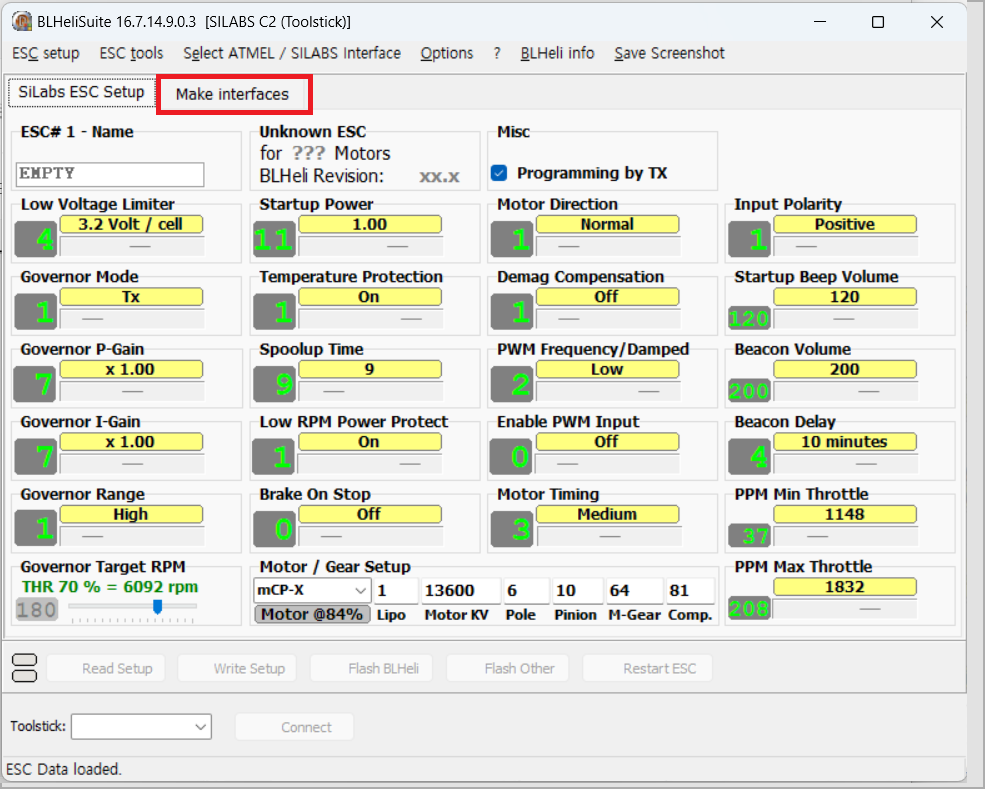Toggle the Programming by TX checkbox
Screen dimensions: 985x789
point(499,173)
